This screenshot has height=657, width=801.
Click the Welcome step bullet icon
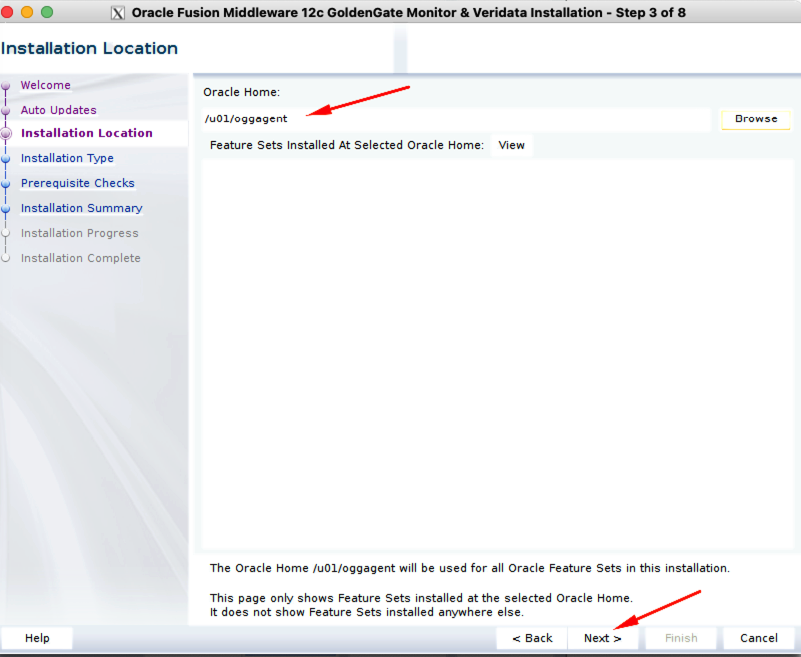[x=6, y=86]
